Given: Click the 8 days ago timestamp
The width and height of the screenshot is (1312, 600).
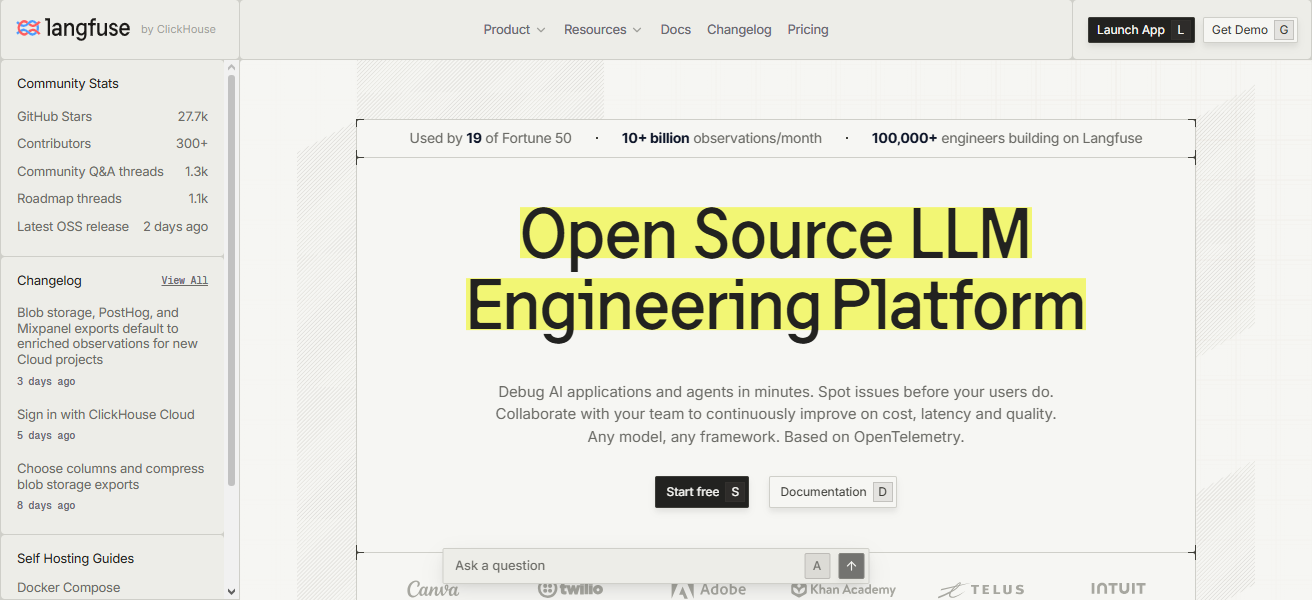Looking at the screenshot, I should tap(46, 506).
